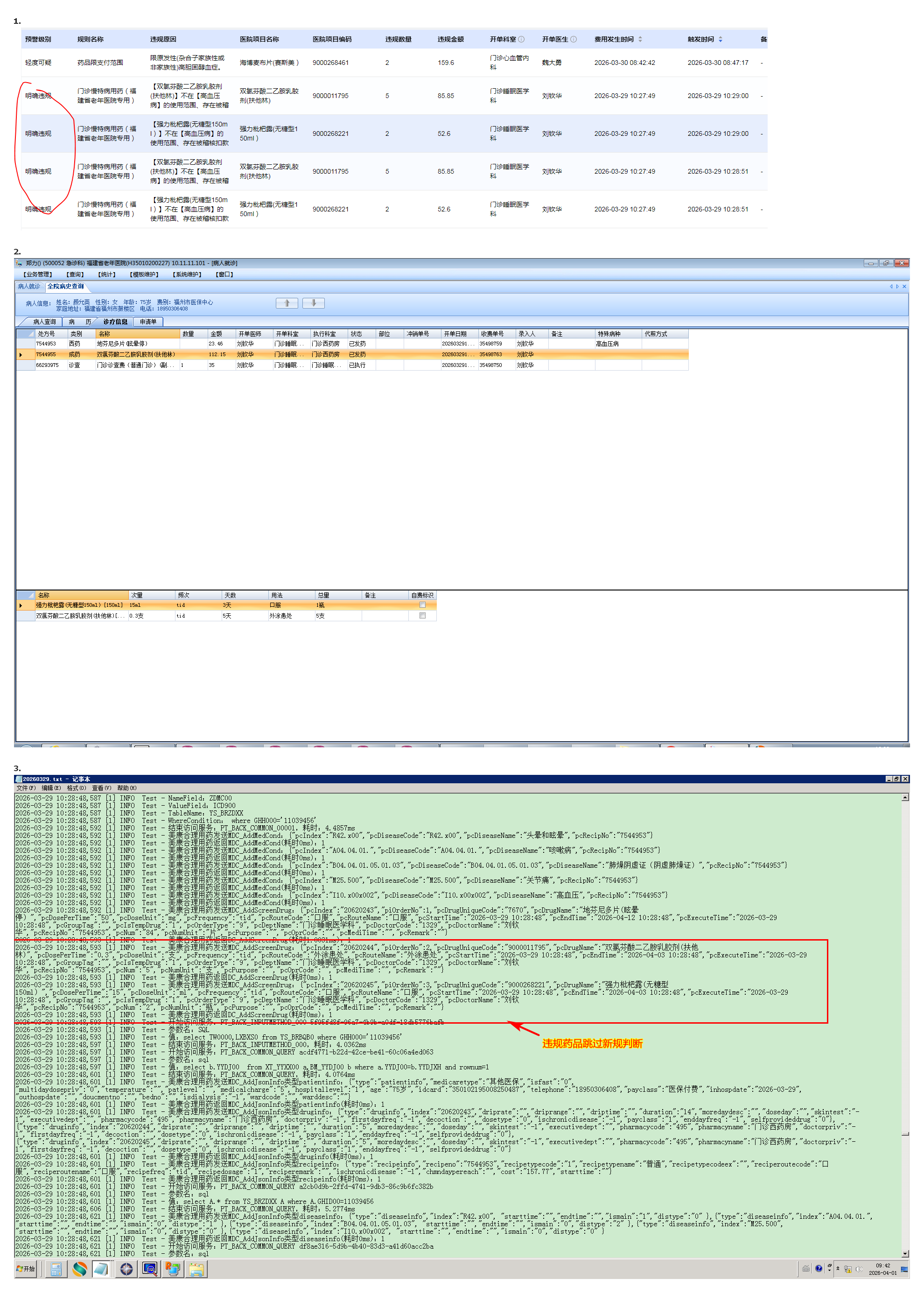The height and width of the screenshot is (1293, 924).
Task: Open the calculator icon in taskbar
Action: (x=56, y=1269)
